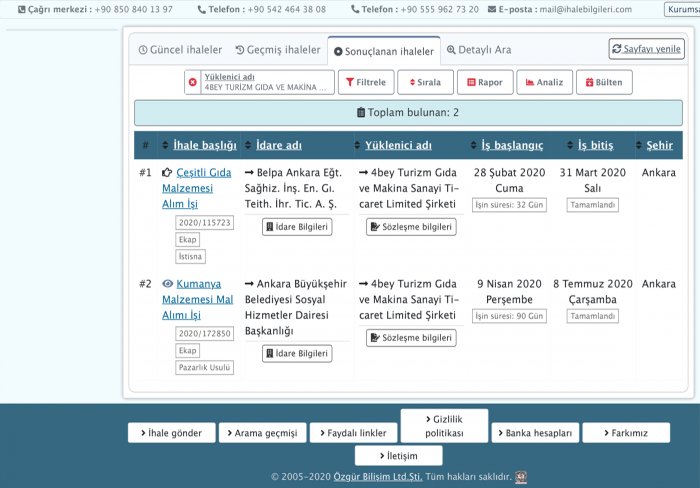Screen dimensions: 700x488
Task: Click sort arrows beside İhale başlığı
Action: 165,145
